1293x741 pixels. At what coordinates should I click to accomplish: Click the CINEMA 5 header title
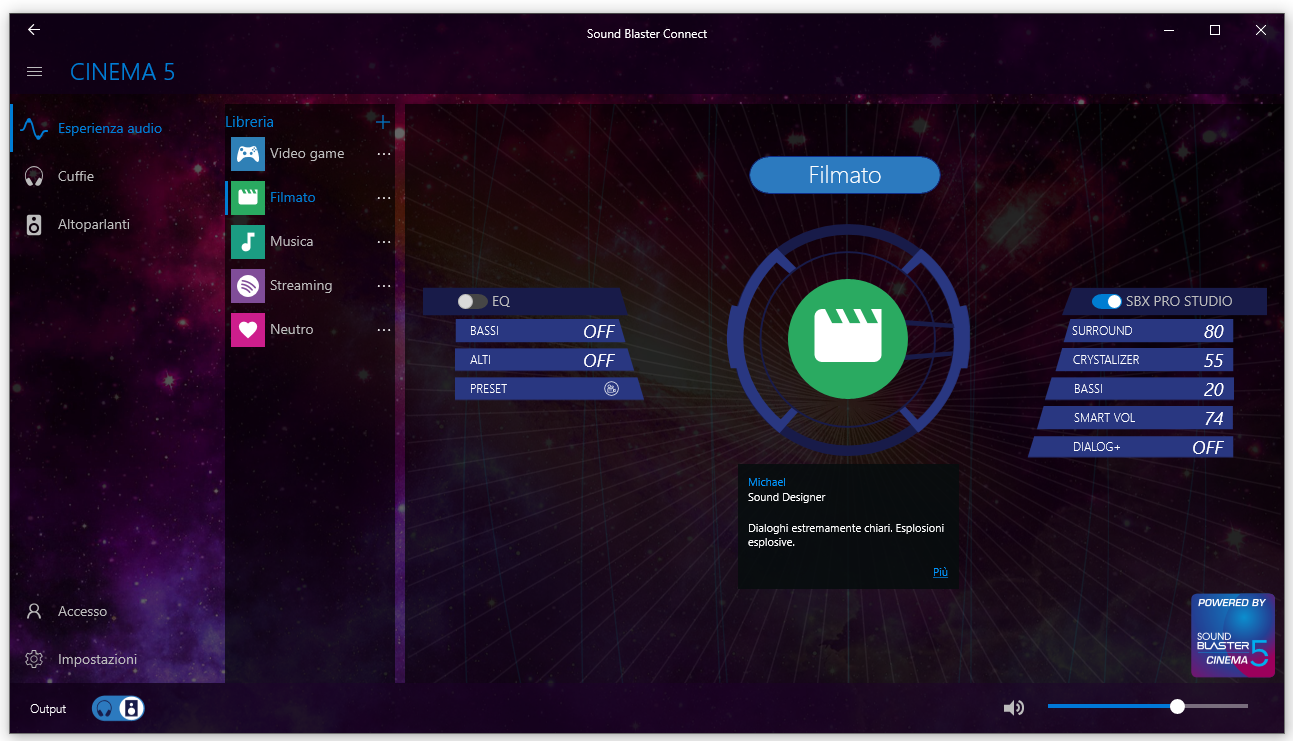pos(122,72)
